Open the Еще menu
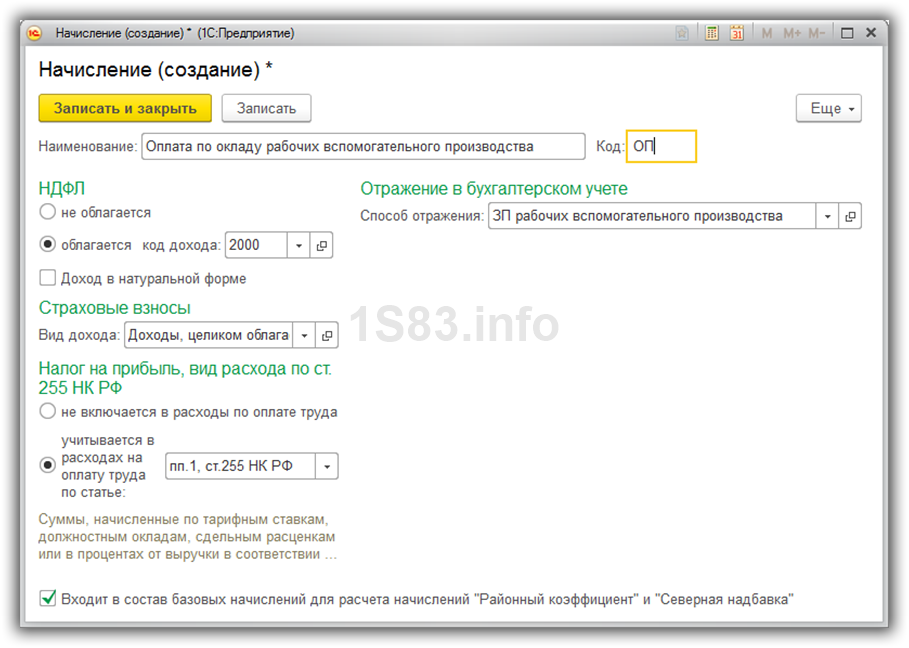The image size is (909, 648). (828, 108)
